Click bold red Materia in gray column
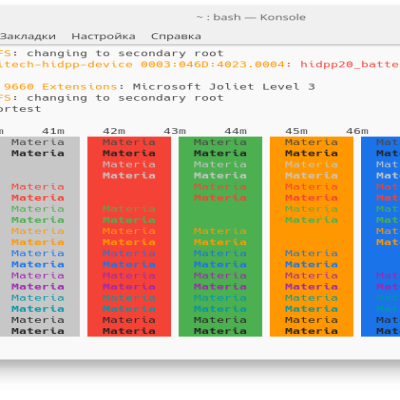The width and height of the screenshot is (400, 400). (x=38, y=198)
